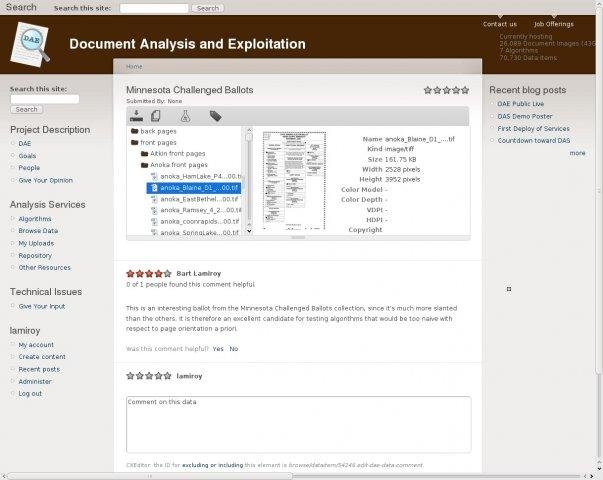603x480 pixels.
Task: Open the back pages folder
Action: (158, 131)
